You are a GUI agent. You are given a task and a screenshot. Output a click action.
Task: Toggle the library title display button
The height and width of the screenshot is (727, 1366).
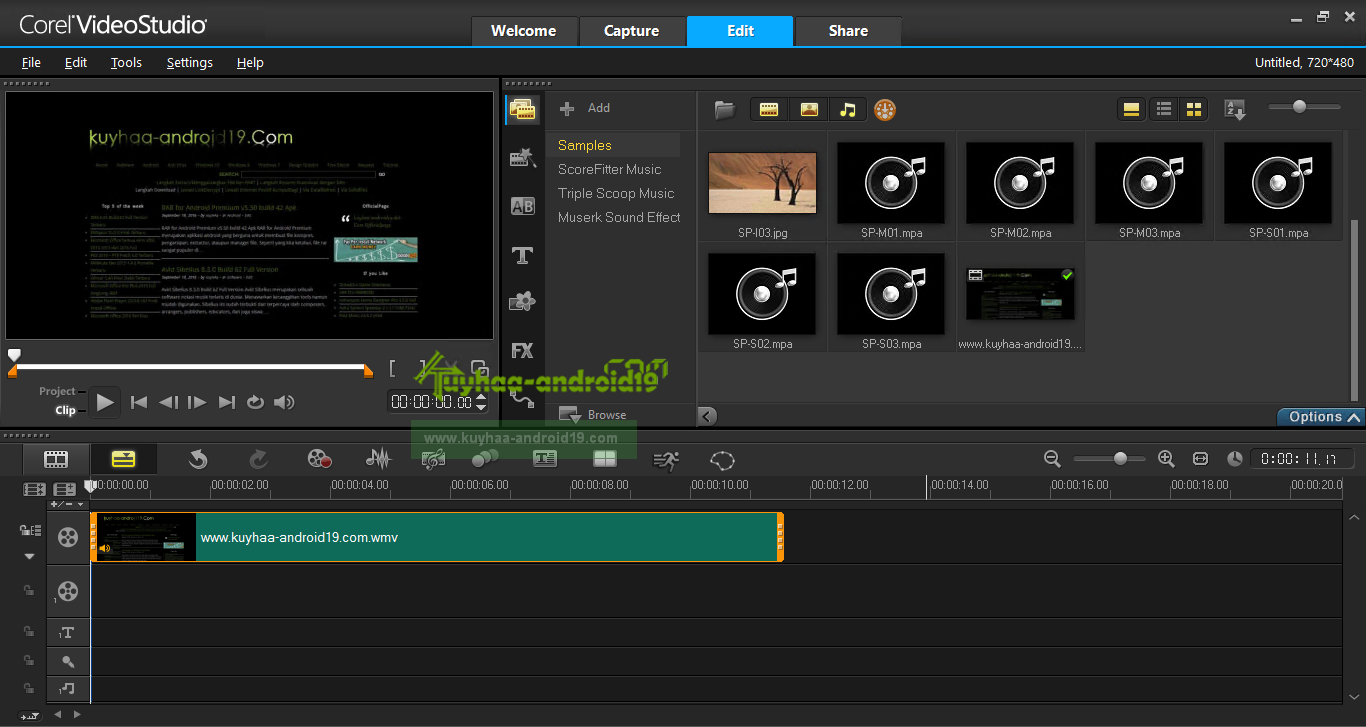(x=1131, y=109)
